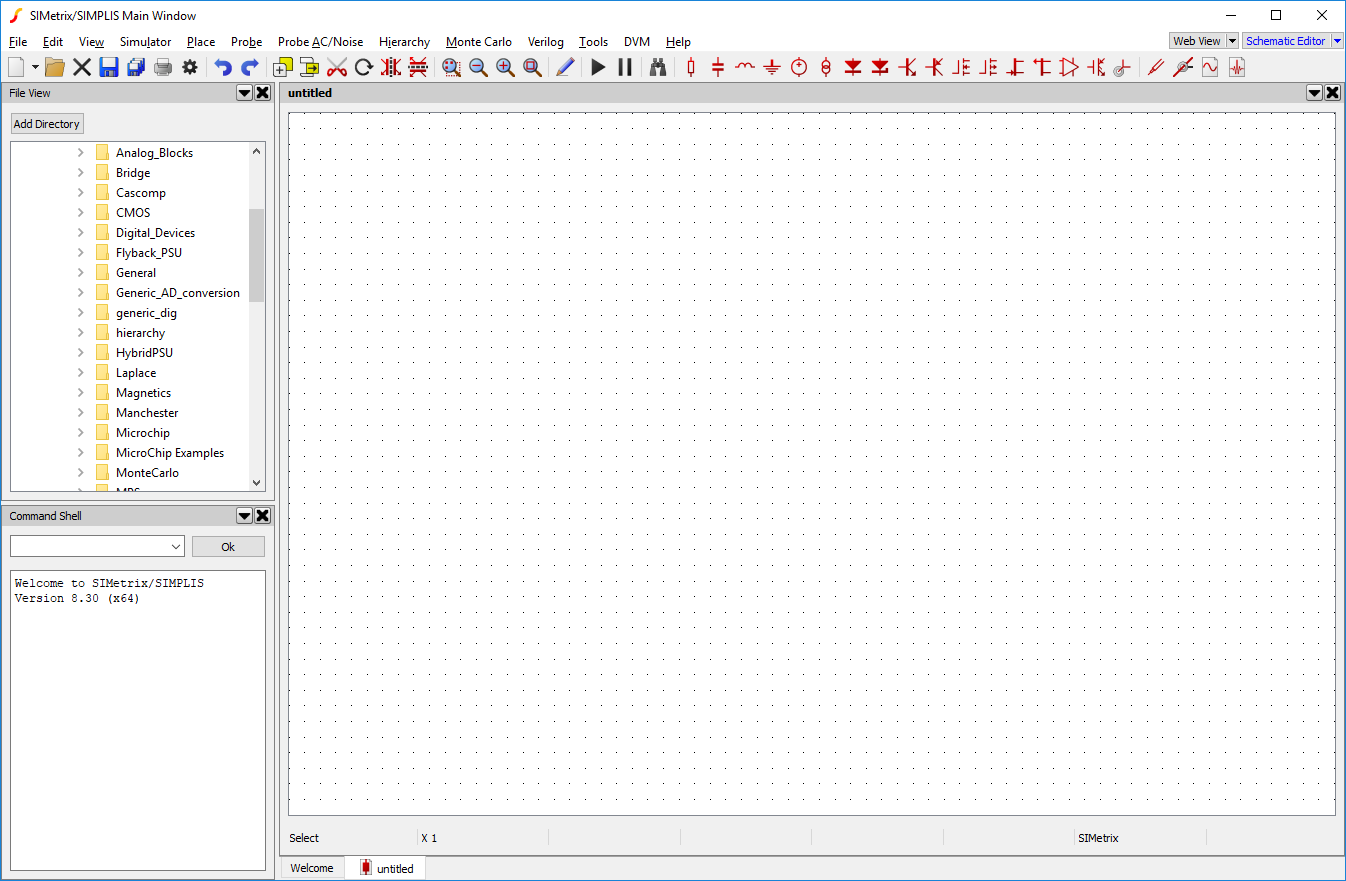This screenshot has width=1346, height=881.
Task: Click the waveform generator sine icon
Action: [1210, 67]
